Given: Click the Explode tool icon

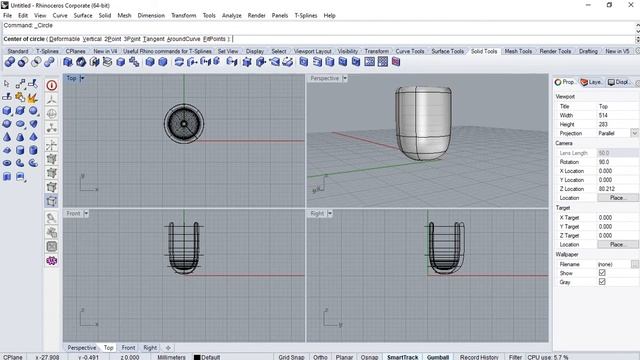Looking at the screenshot, I should tap(33, 97).
